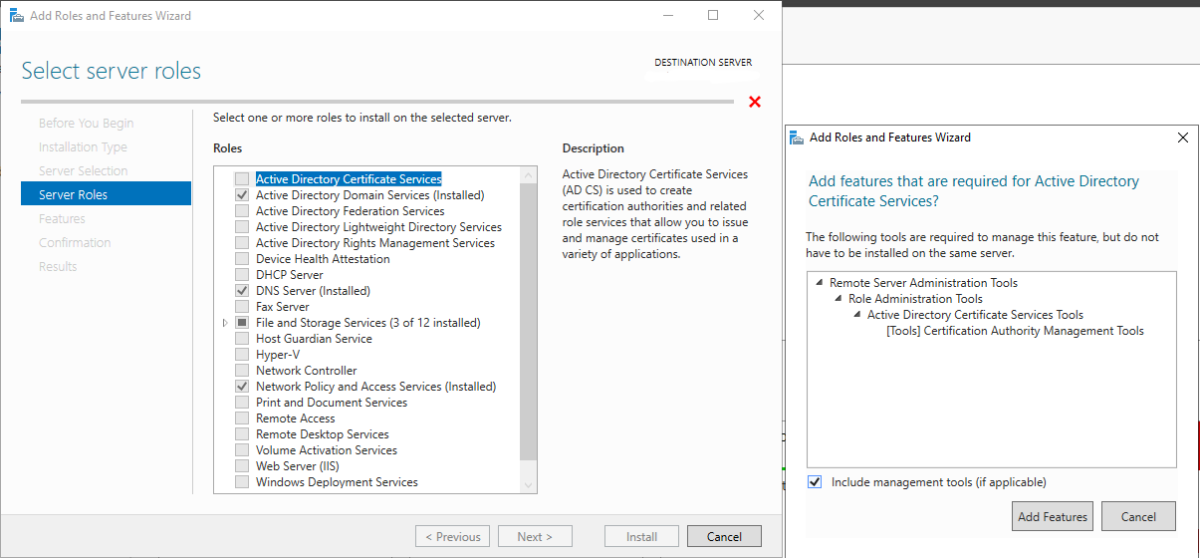Enable the DHCP Server role checkbox
Viewport: 1200px width, 558px height.
tap(242, 275)
